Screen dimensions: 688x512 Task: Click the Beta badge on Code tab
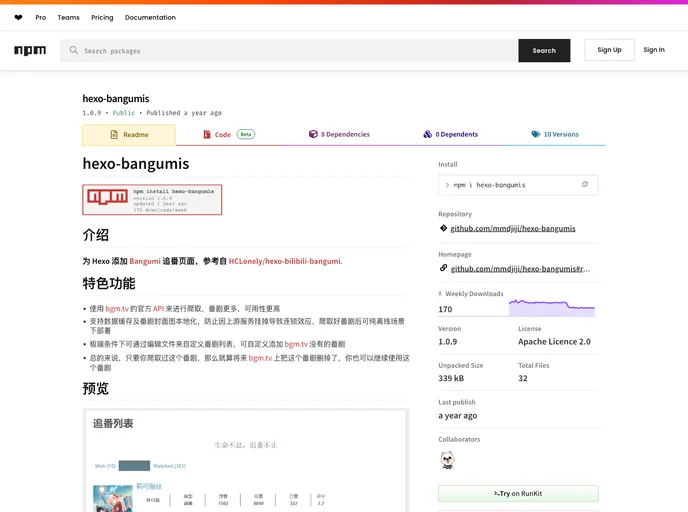(246, 134)
